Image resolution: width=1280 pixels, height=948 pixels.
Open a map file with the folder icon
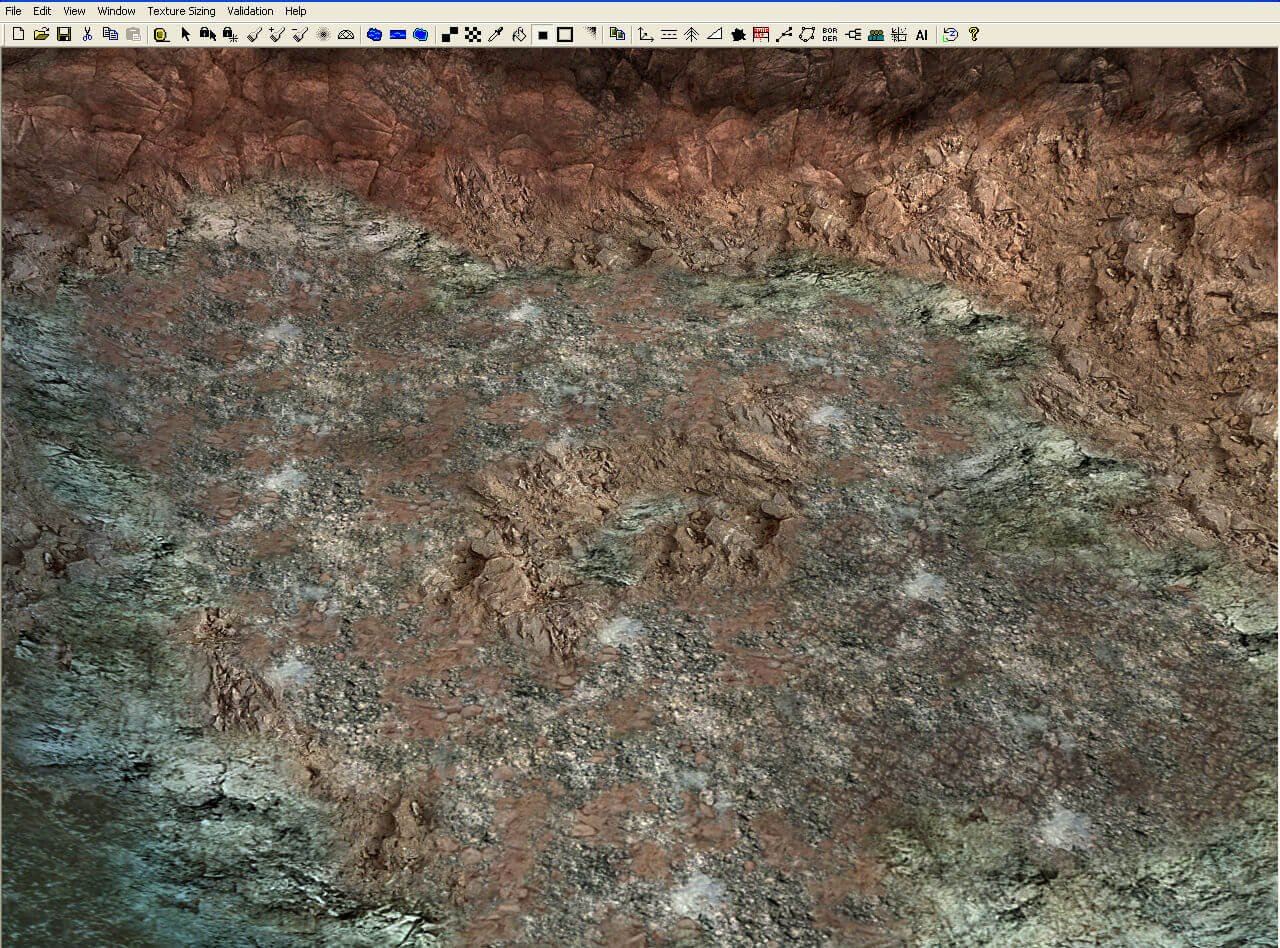(x=41, y=34)
